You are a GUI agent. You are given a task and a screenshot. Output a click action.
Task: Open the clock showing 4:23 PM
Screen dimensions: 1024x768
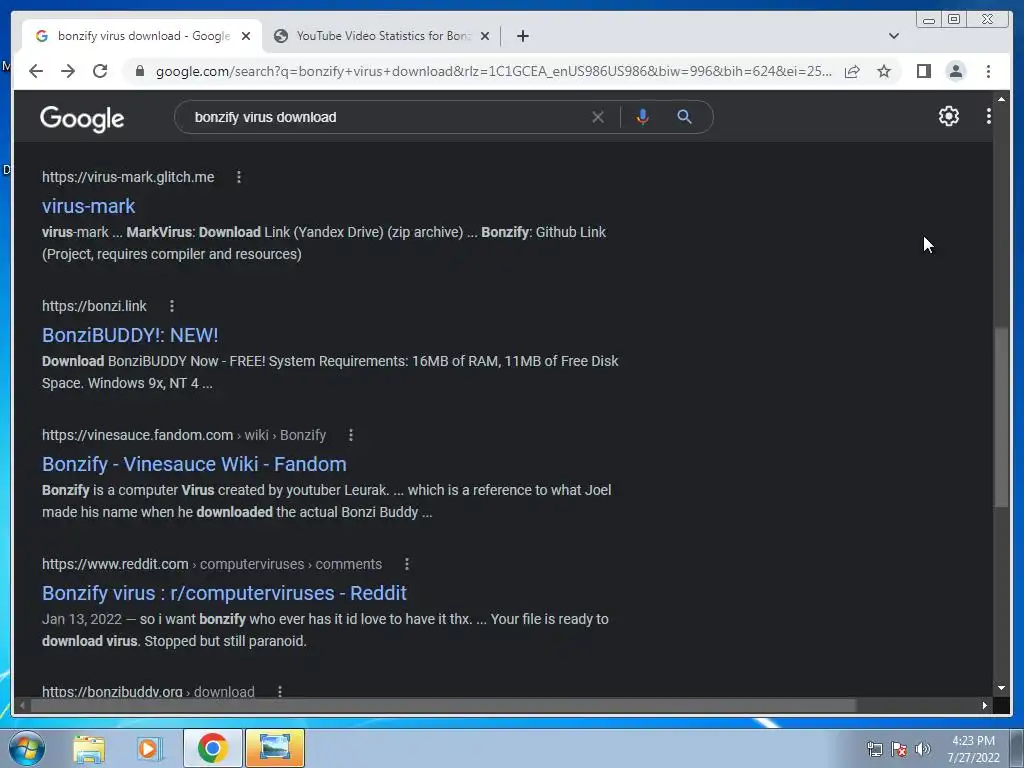click(x=973, y=749)
